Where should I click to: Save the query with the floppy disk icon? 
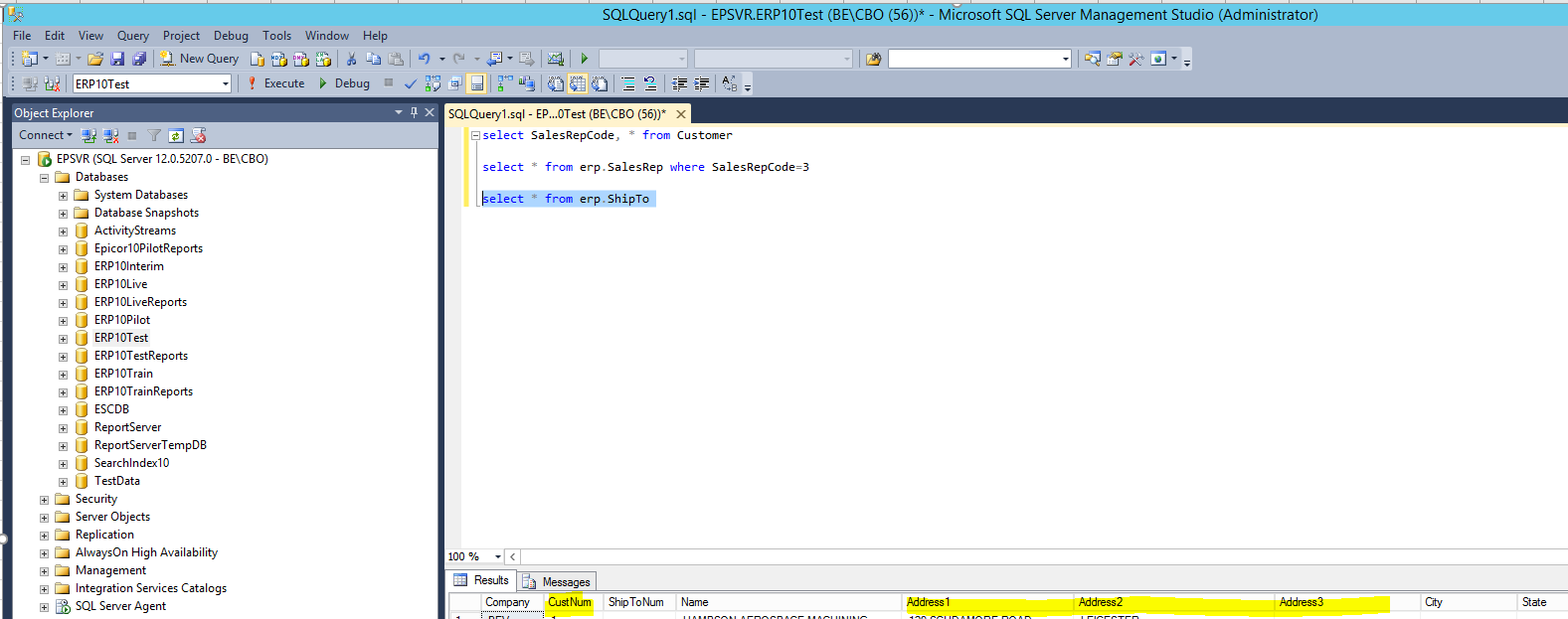tap(117, 59)
